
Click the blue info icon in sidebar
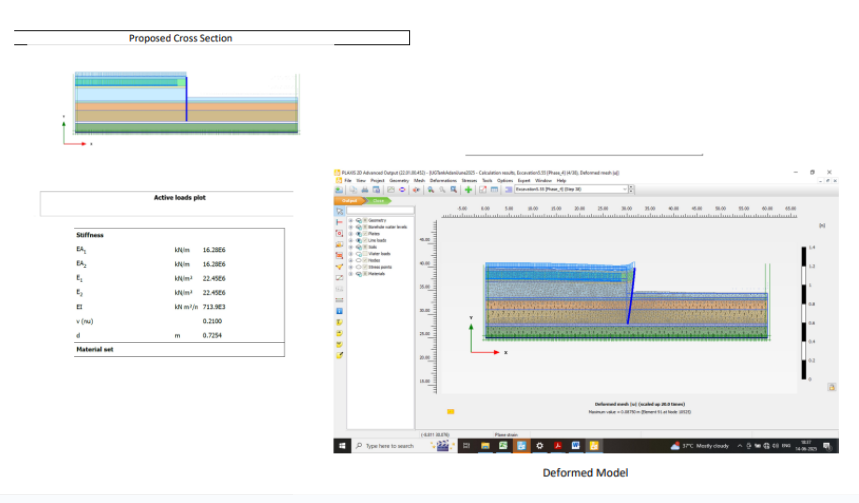coord(340,311)
